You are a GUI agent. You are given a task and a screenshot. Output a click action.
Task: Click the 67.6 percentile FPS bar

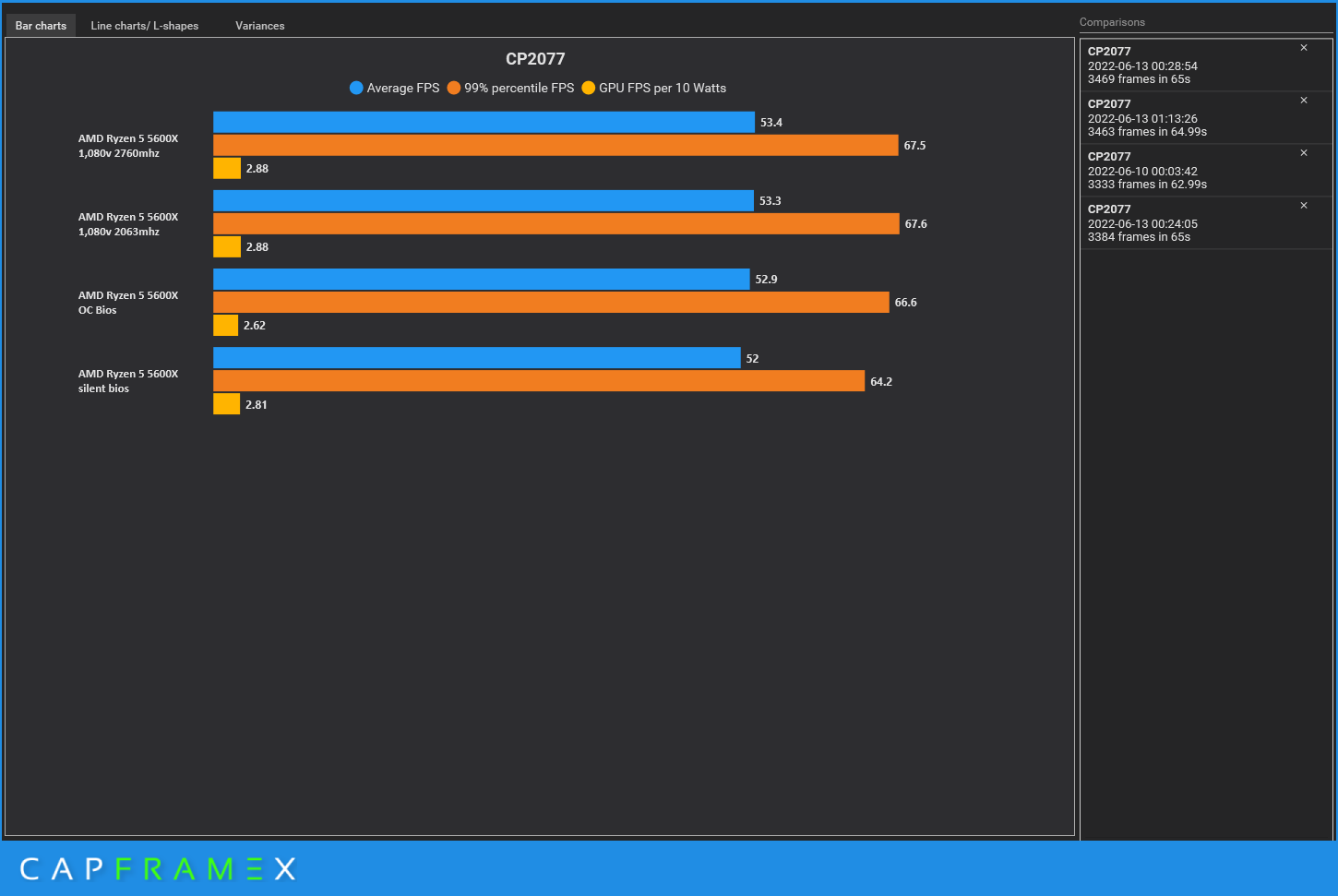pos(556,223)
